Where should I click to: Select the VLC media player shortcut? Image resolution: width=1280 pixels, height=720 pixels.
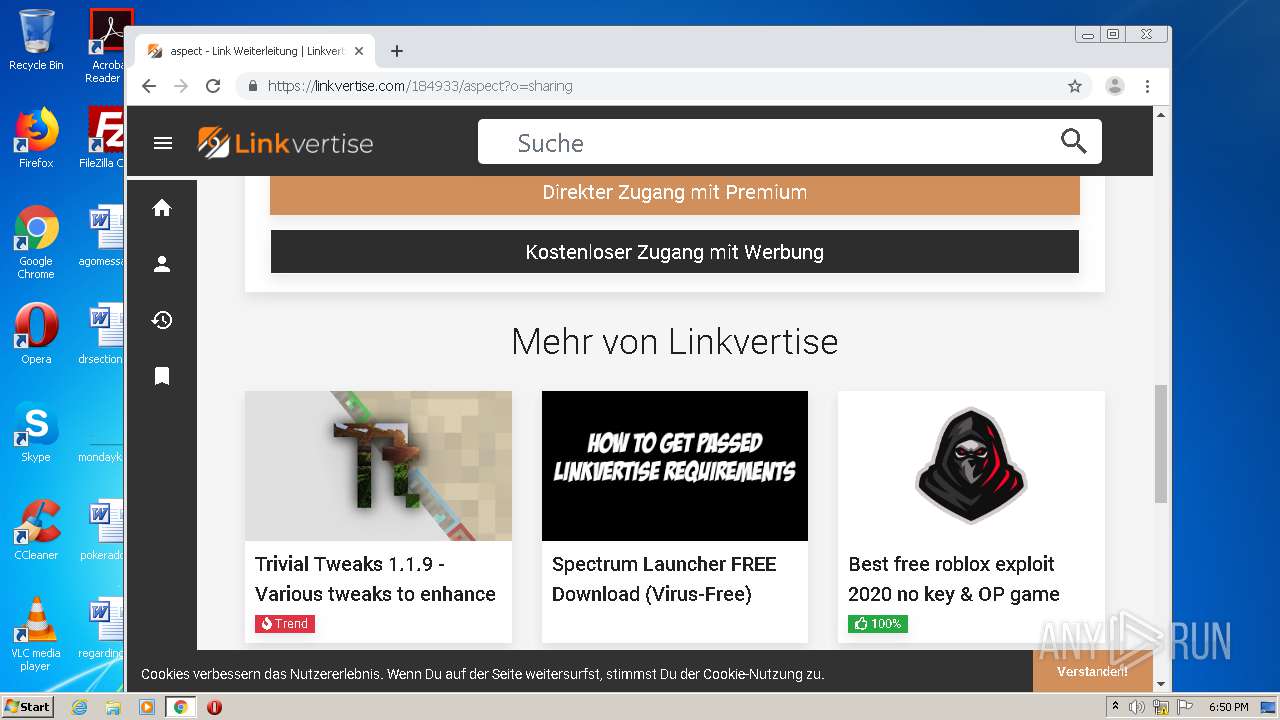36,634
